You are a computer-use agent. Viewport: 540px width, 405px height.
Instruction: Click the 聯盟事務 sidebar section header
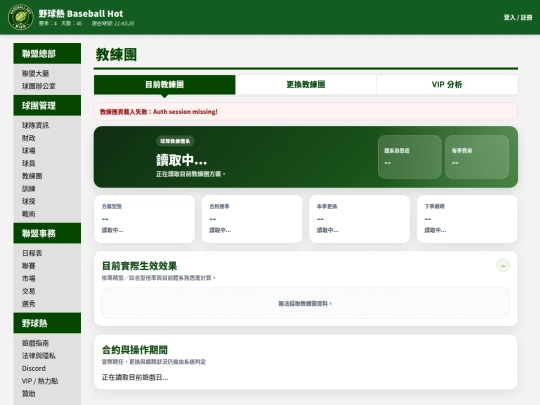(x=47, y=233)
